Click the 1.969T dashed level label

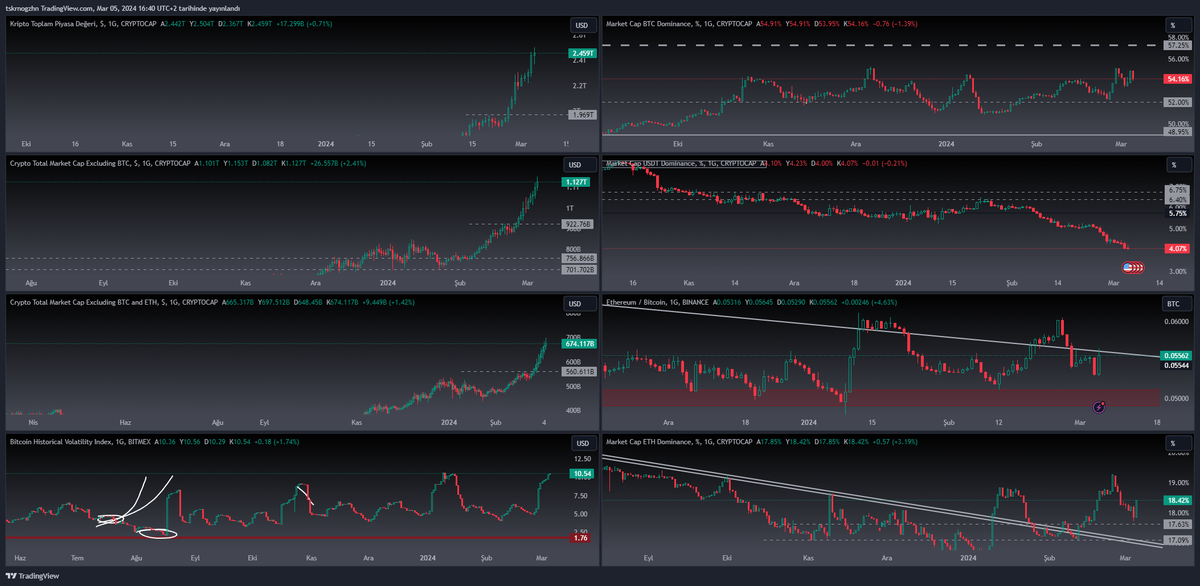coord(581,114)
